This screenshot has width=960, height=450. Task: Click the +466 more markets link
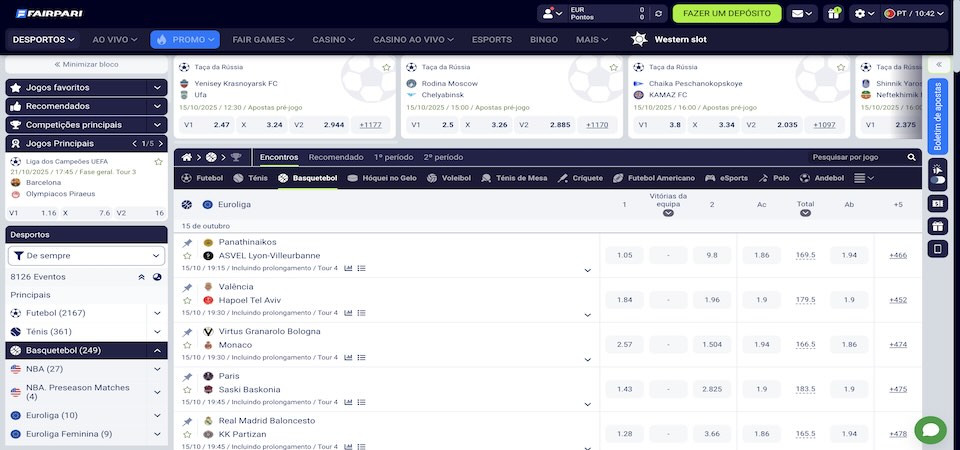point(898,255)
